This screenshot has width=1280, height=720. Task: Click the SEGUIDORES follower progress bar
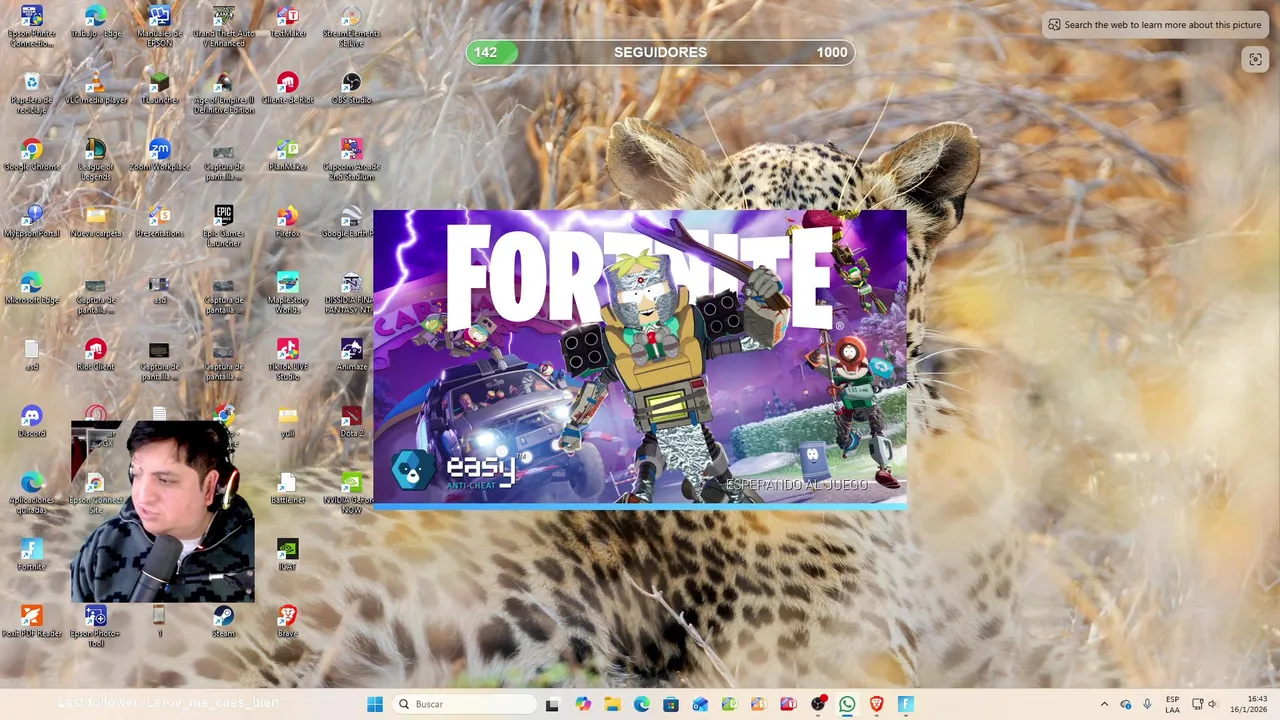[660, 52]
